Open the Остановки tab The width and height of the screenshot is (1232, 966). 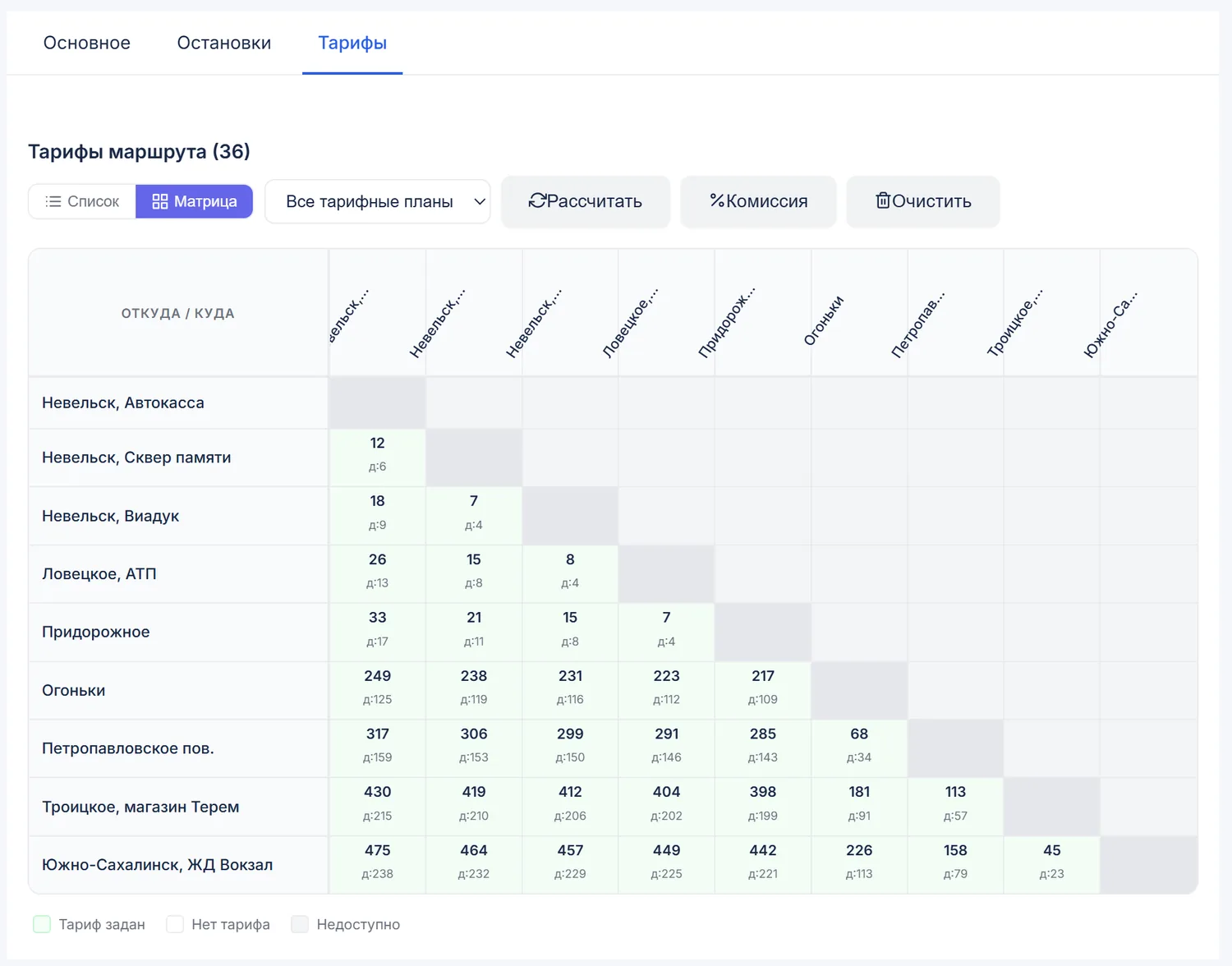(224, 43)
